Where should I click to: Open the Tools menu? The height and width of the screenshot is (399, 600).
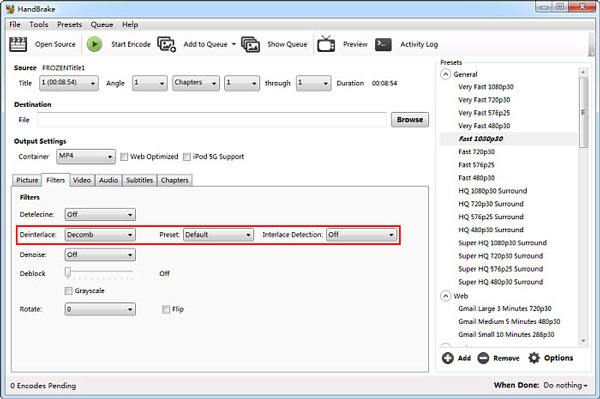39,24
